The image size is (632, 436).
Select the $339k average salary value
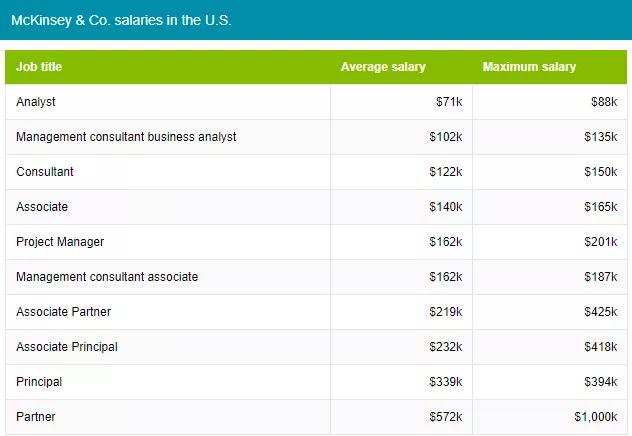point(446,382)
